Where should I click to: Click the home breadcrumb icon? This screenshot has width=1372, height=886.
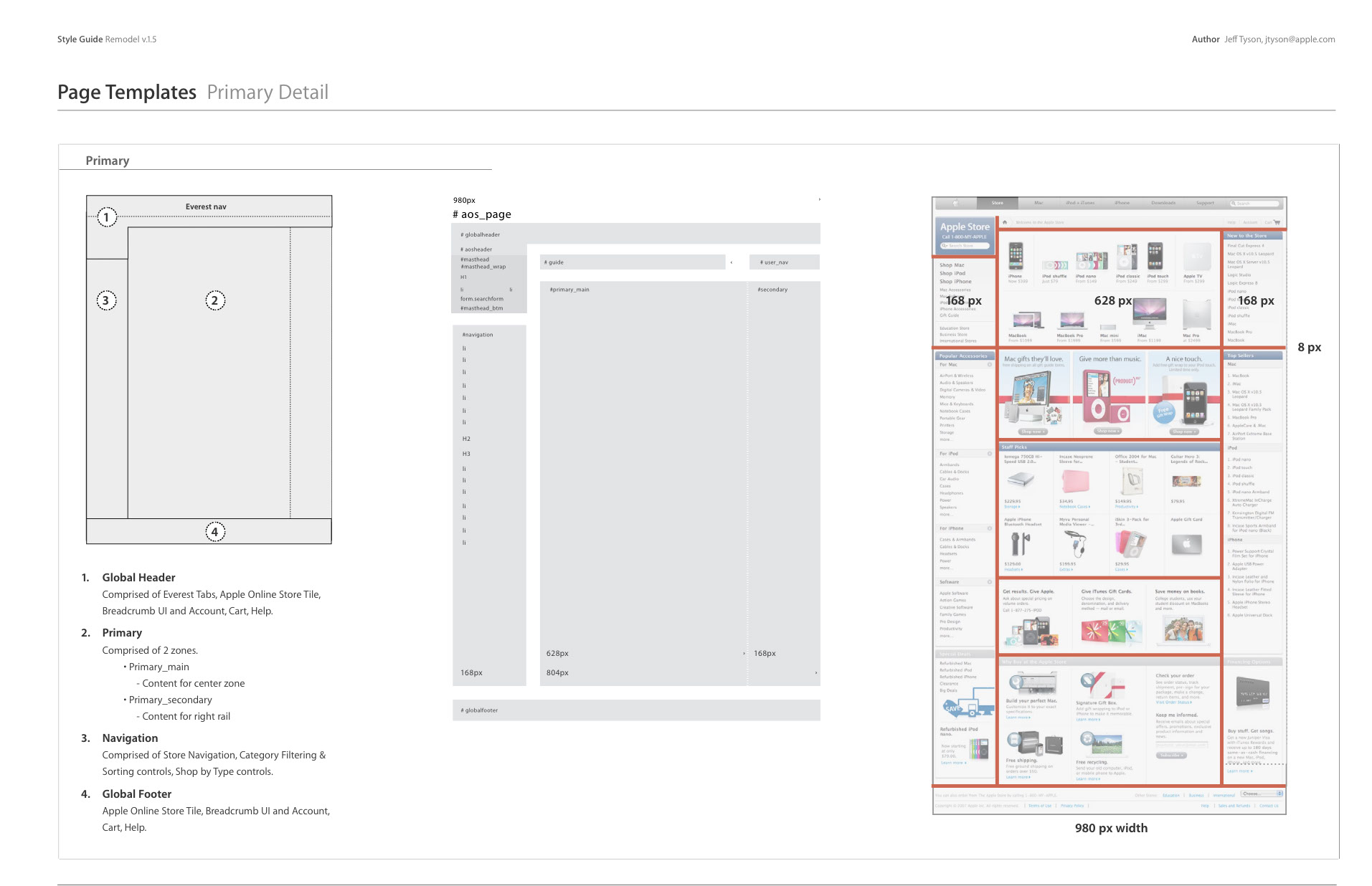point(1005,222)
